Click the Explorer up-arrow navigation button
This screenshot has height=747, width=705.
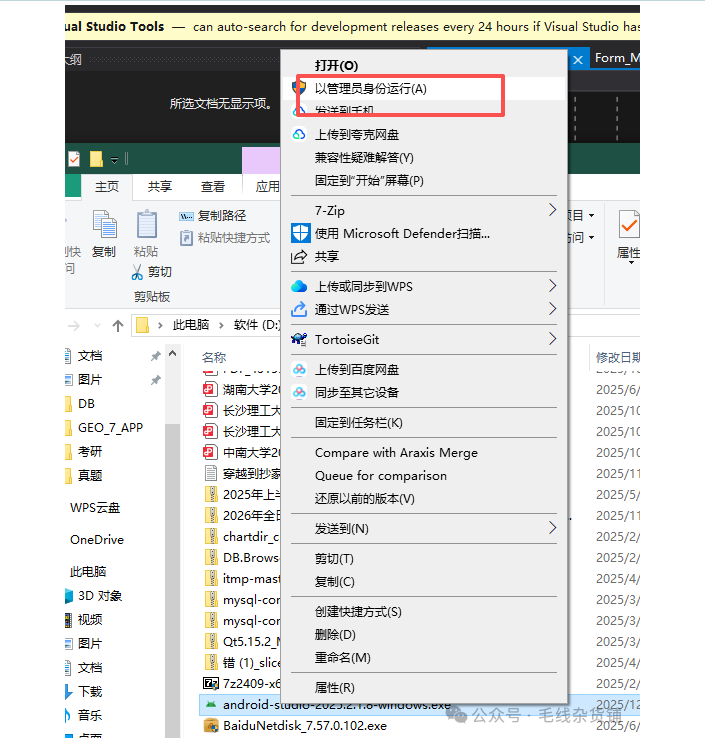coord(118,326)
